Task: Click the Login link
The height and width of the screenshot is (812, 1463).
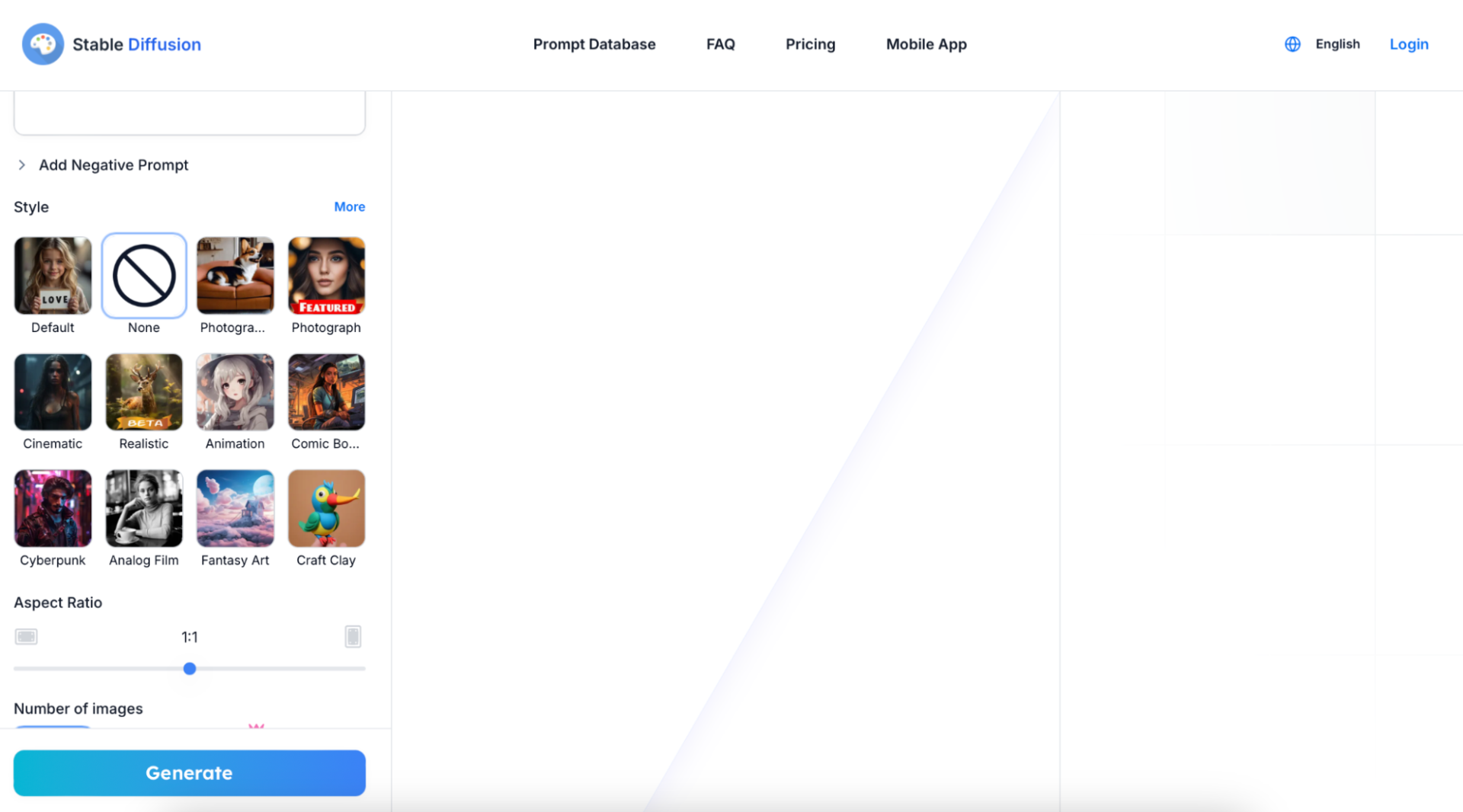Action: pyautogui.click(x=1409, y=43)
